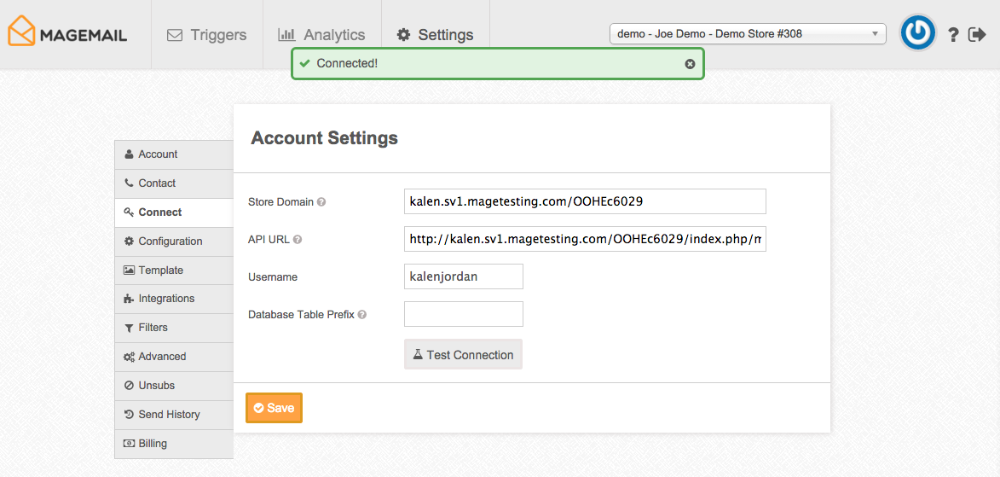Select Account in the sidebar
This screenshot has height=477, width=1000.
[x=158, y=155]
